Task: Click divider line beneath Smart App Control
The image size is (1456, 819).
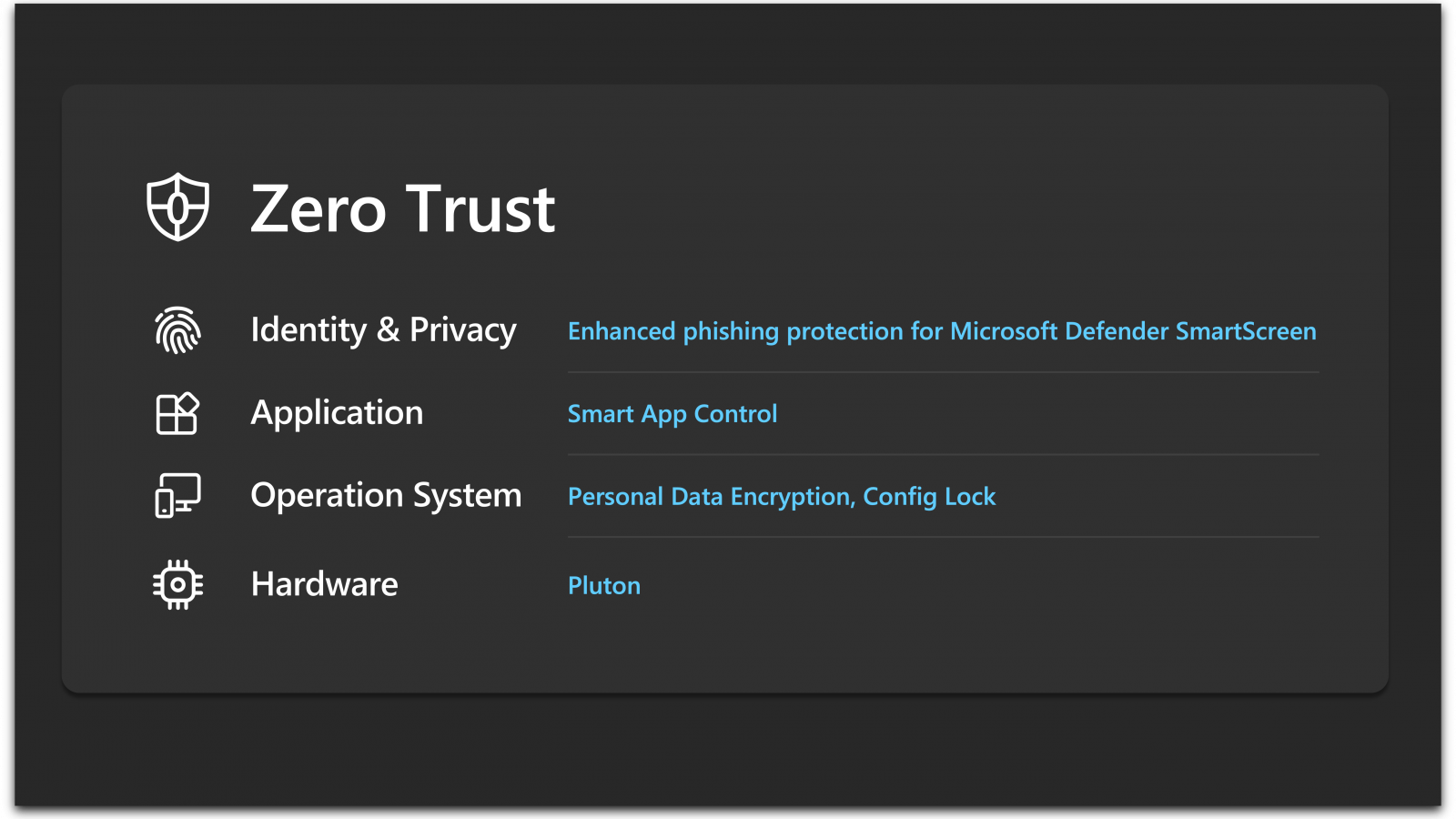Action: (943, 454)
